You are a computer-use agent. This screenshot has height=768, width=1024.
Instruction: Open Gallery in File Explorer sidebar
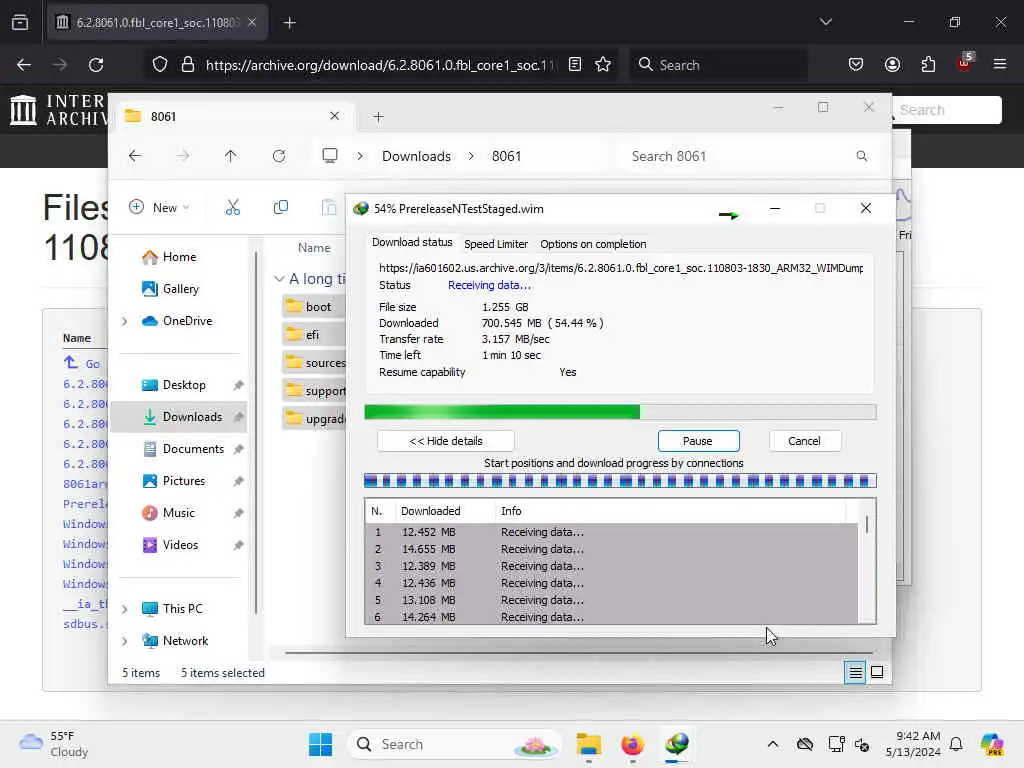[x=170, y=289]
